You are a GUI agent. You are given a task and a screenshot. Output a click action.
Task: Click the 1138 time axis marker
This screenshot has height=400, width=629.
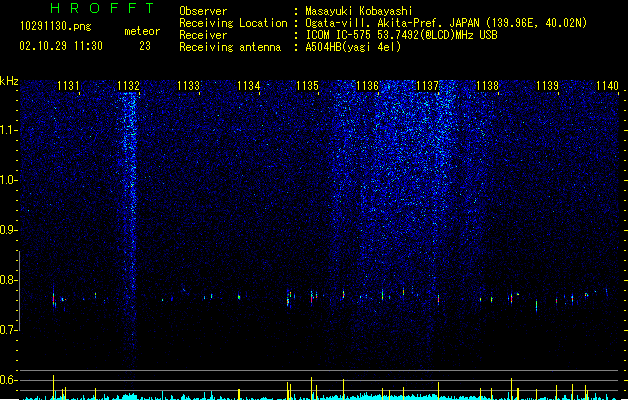(x=487, y=86)
